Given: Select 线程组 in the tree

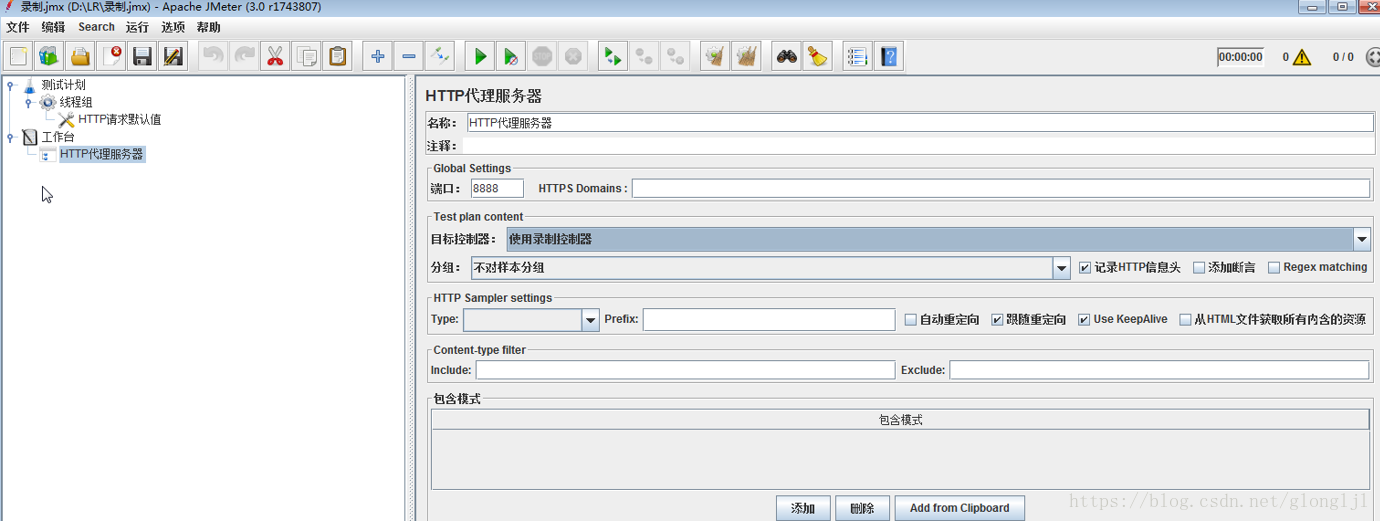Looking at the screenshot, I should click(x=76, y=102).
